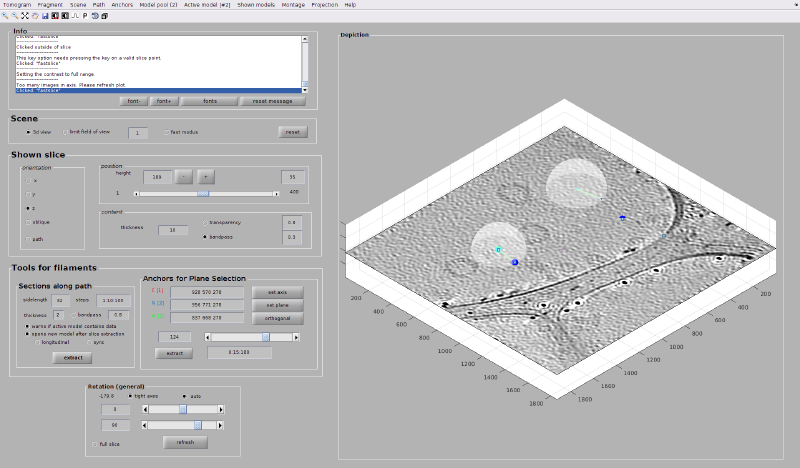This screenshot has height=468, width=800.
Task: Click the pulse-shaped profile icon
Action: [x=74, y=16]
